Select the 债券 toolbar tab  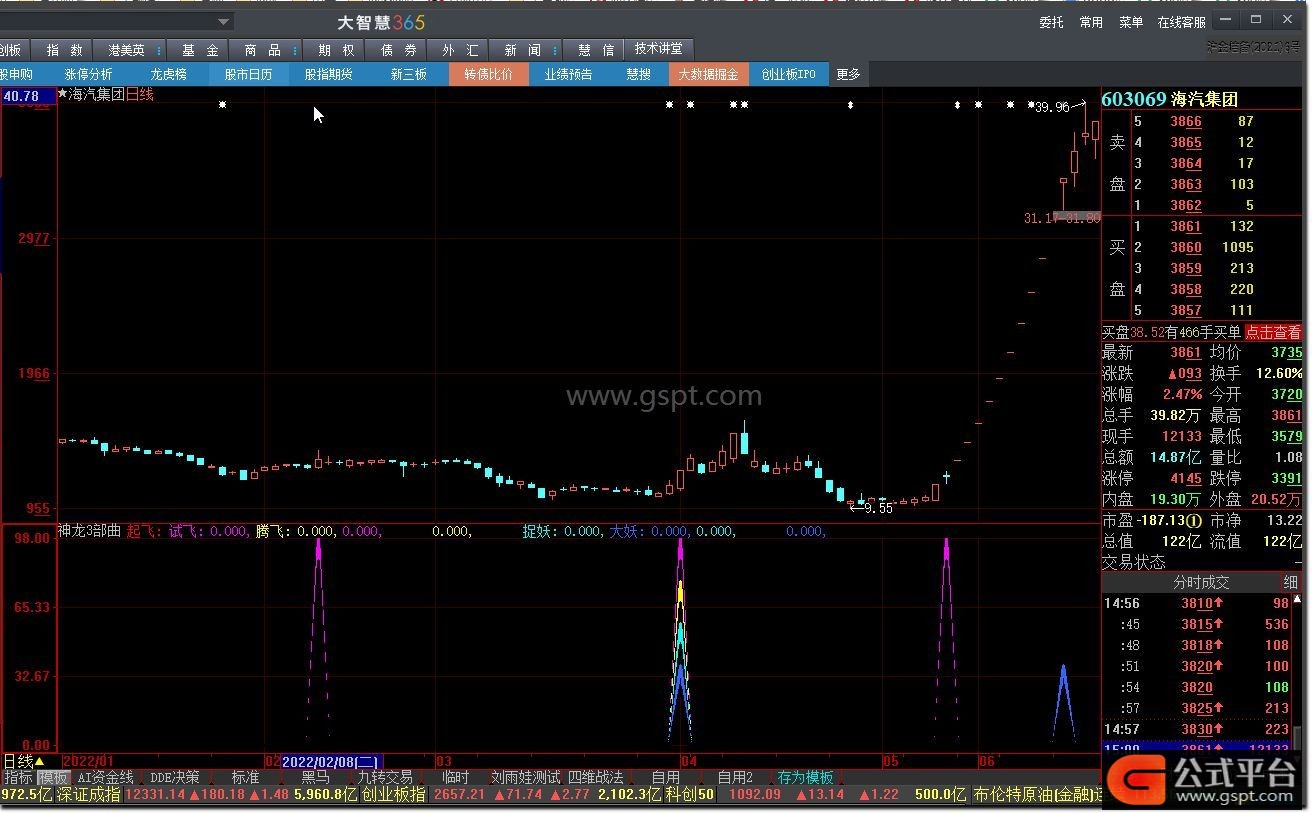[x=398, y=50]
